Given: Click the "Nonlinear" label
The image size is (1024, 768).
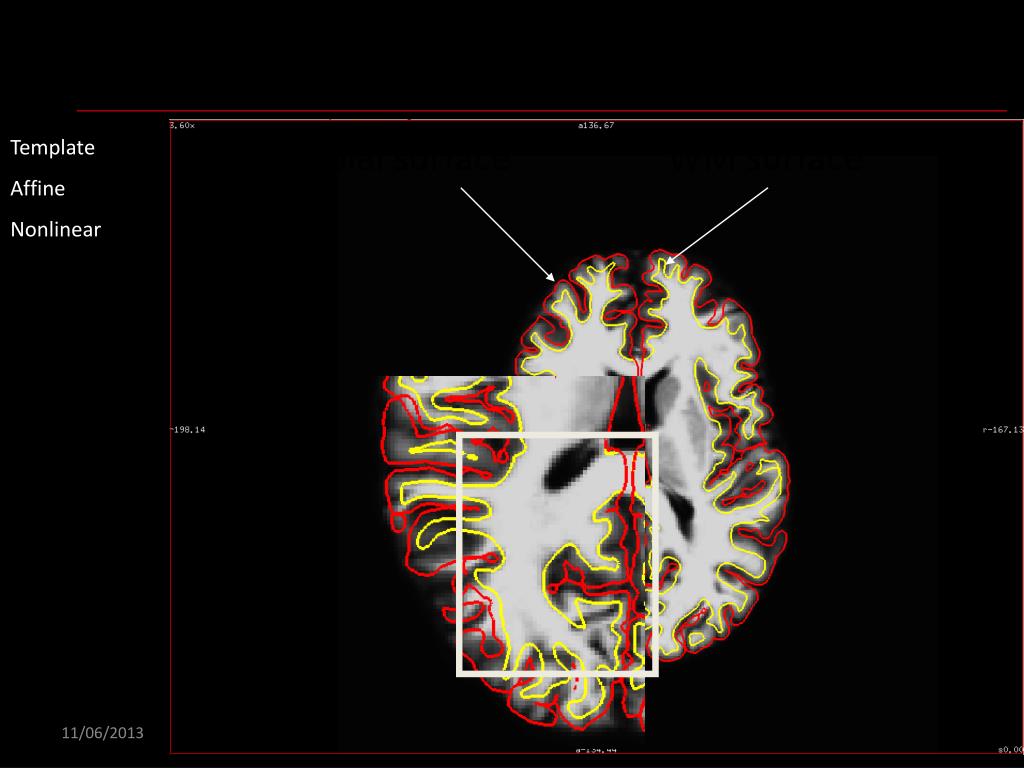Looking at the screenshot, I should [56, 230].
